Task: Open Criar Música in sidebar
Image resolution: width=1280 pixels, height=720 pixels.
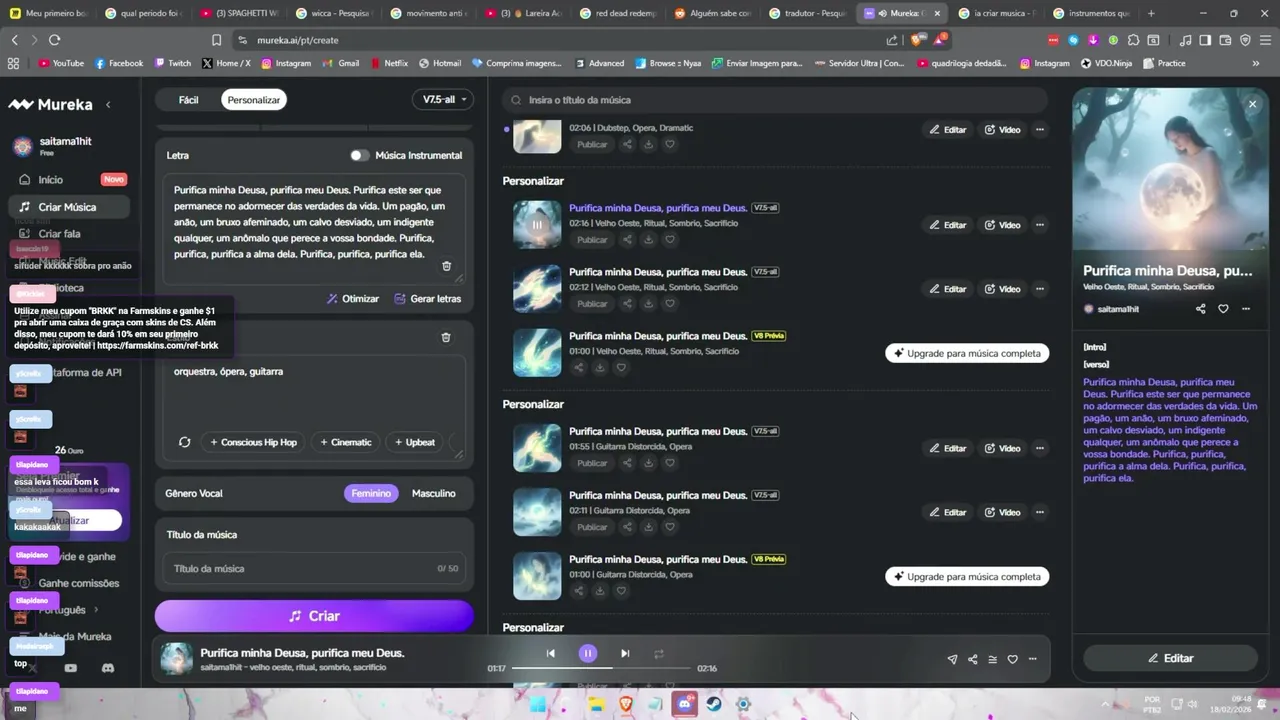Action: (x=67, y=207)
